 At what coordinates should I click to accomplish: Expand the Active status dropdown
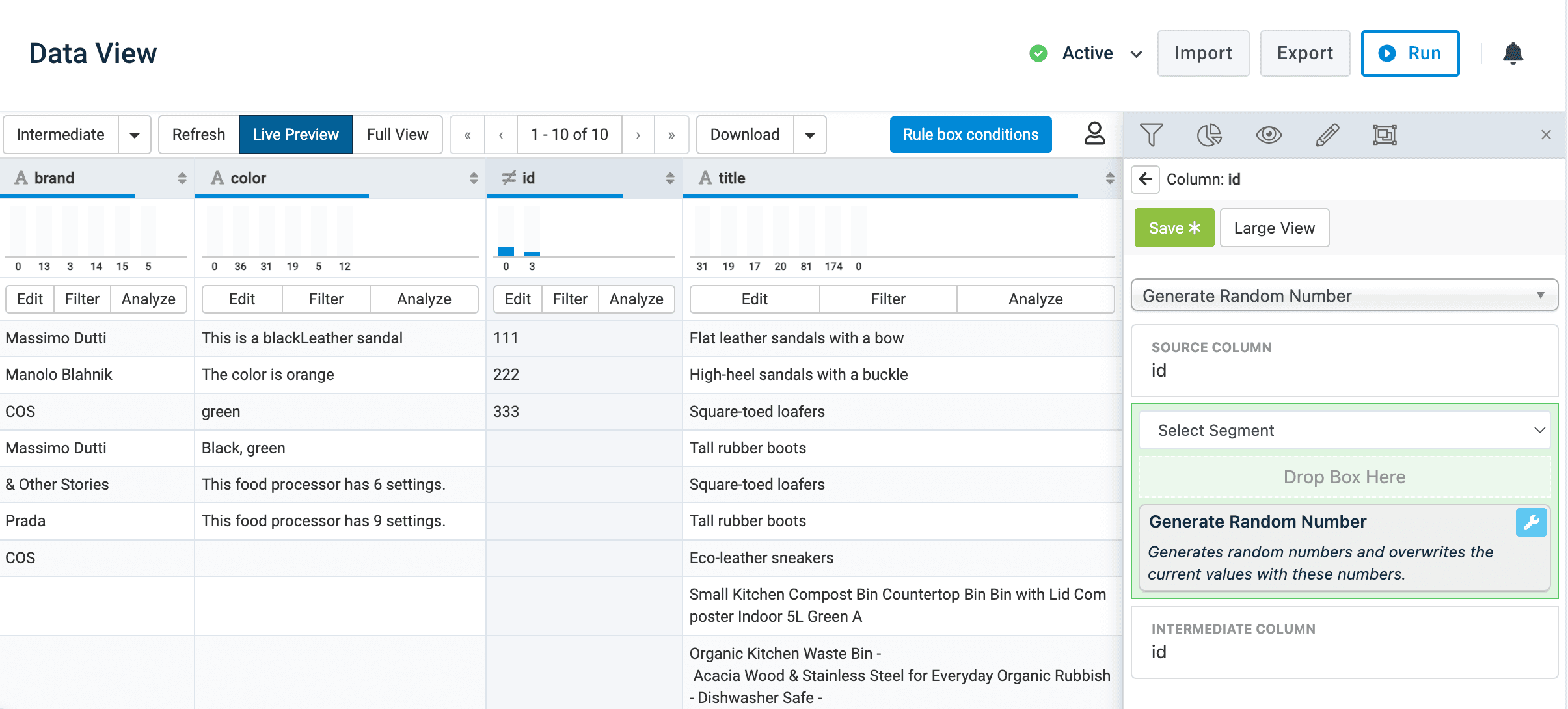(x=1136, y=54)
